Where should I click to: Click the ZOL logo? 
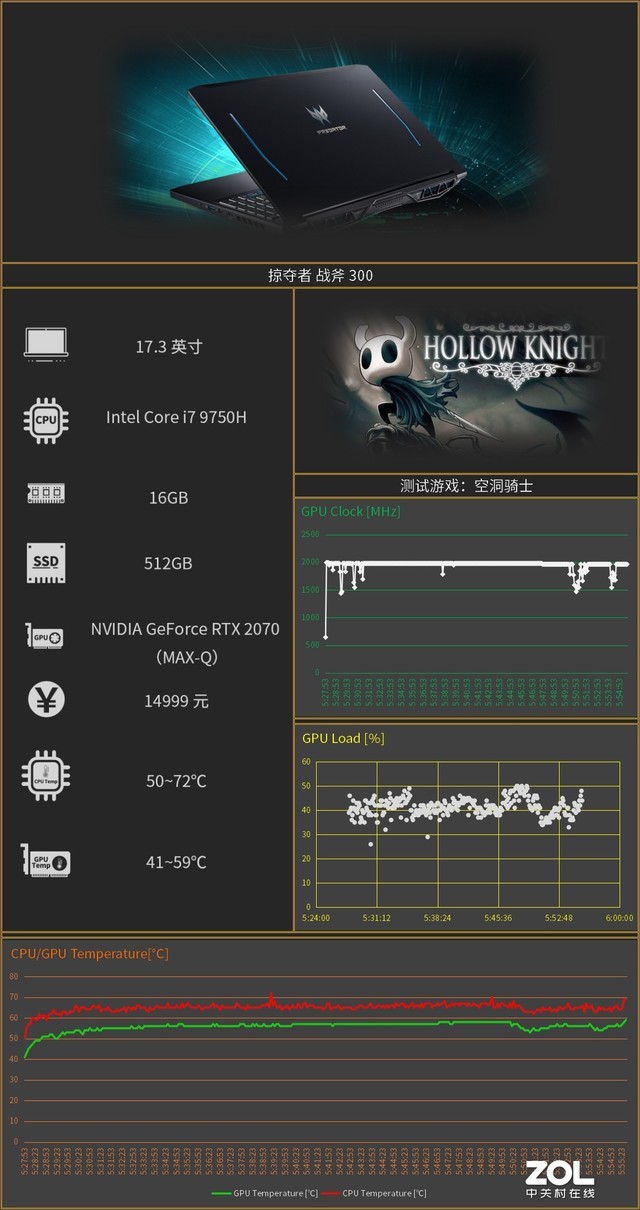coord(560,1172)
